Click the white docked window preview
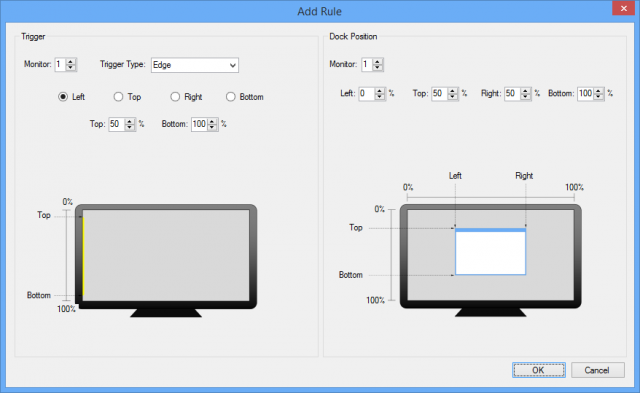 [490, 252]
